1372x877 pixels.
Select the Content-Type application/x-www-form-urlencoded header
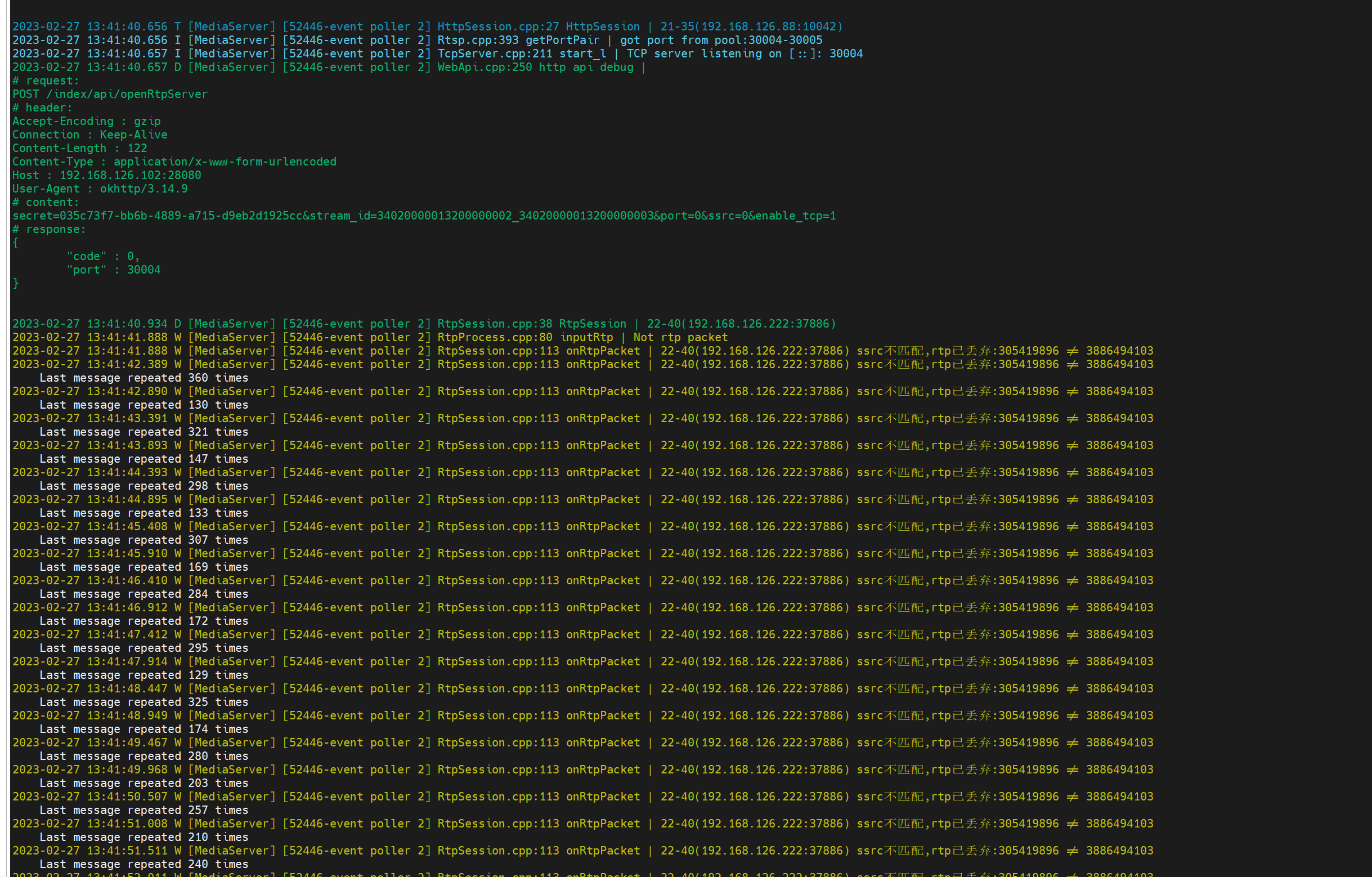coord(174,161)
